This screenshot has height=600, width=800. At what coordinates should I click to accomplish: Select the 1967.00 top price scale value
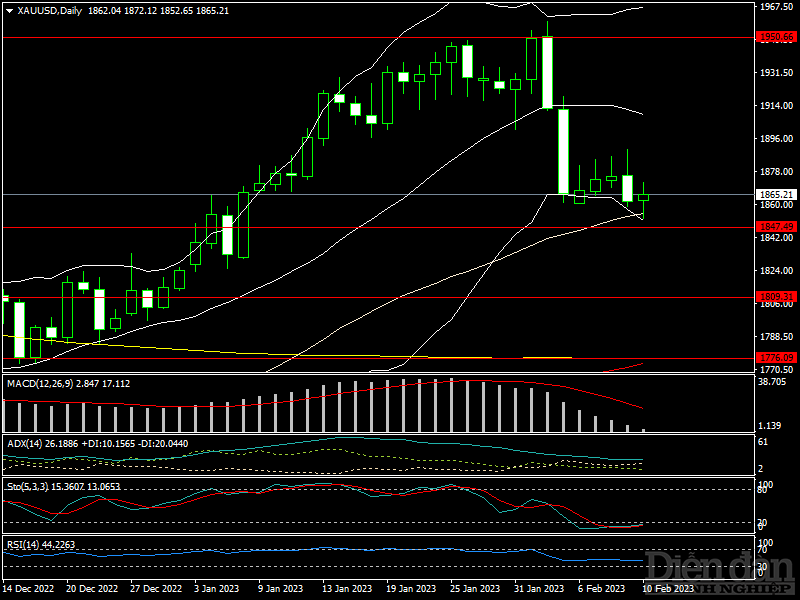click(776, 7)
